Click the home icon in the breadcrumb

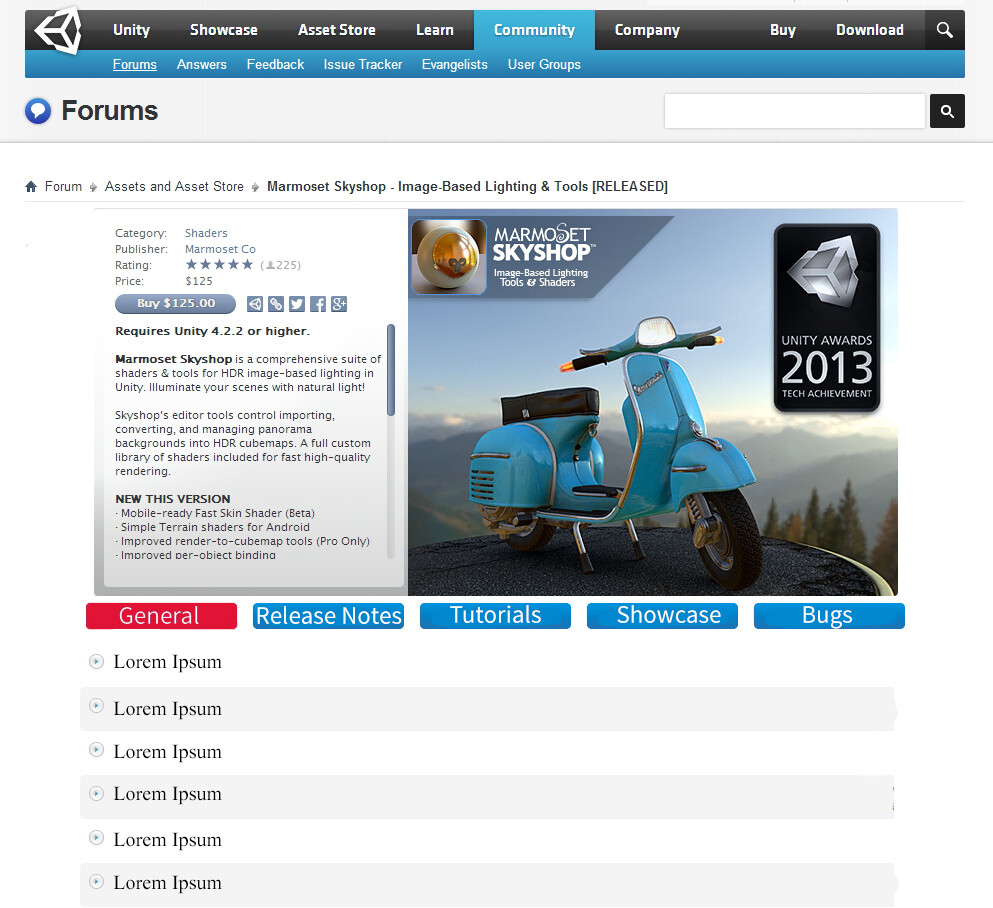[x=30, y=186]
